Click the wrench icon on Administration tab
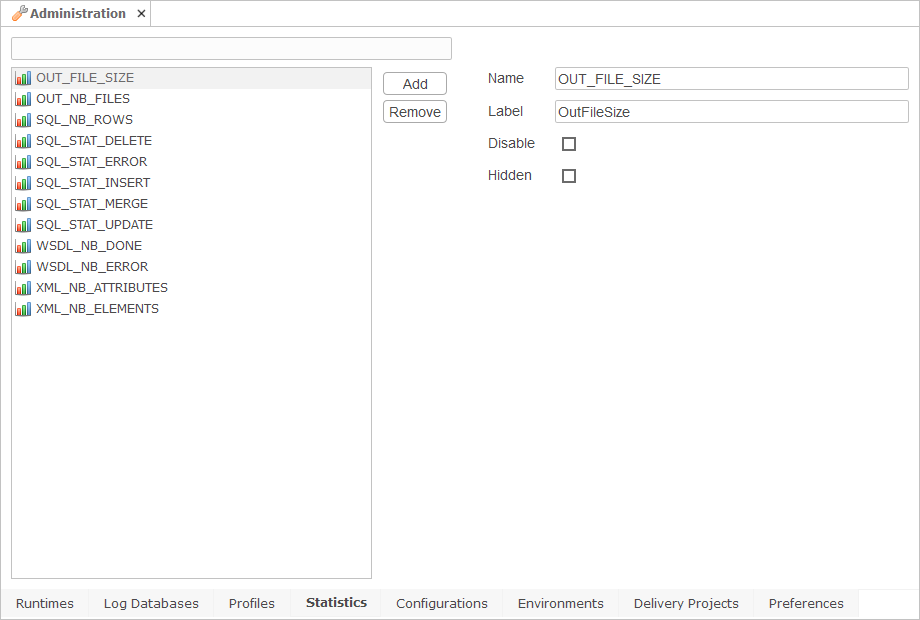 19,13
